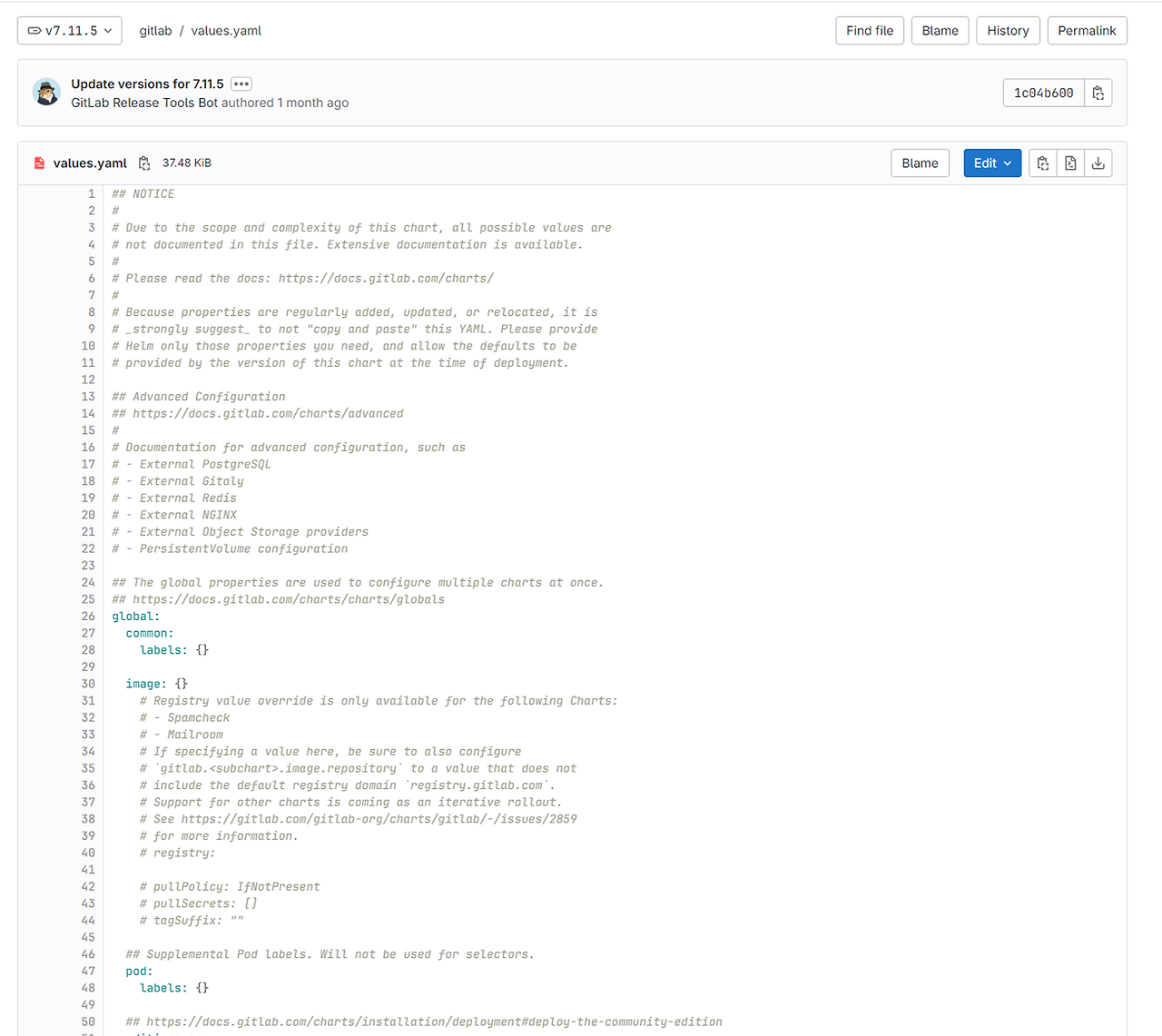Click the Find file button
This screenshot has height=1036, width=1162.
[870, 31]
